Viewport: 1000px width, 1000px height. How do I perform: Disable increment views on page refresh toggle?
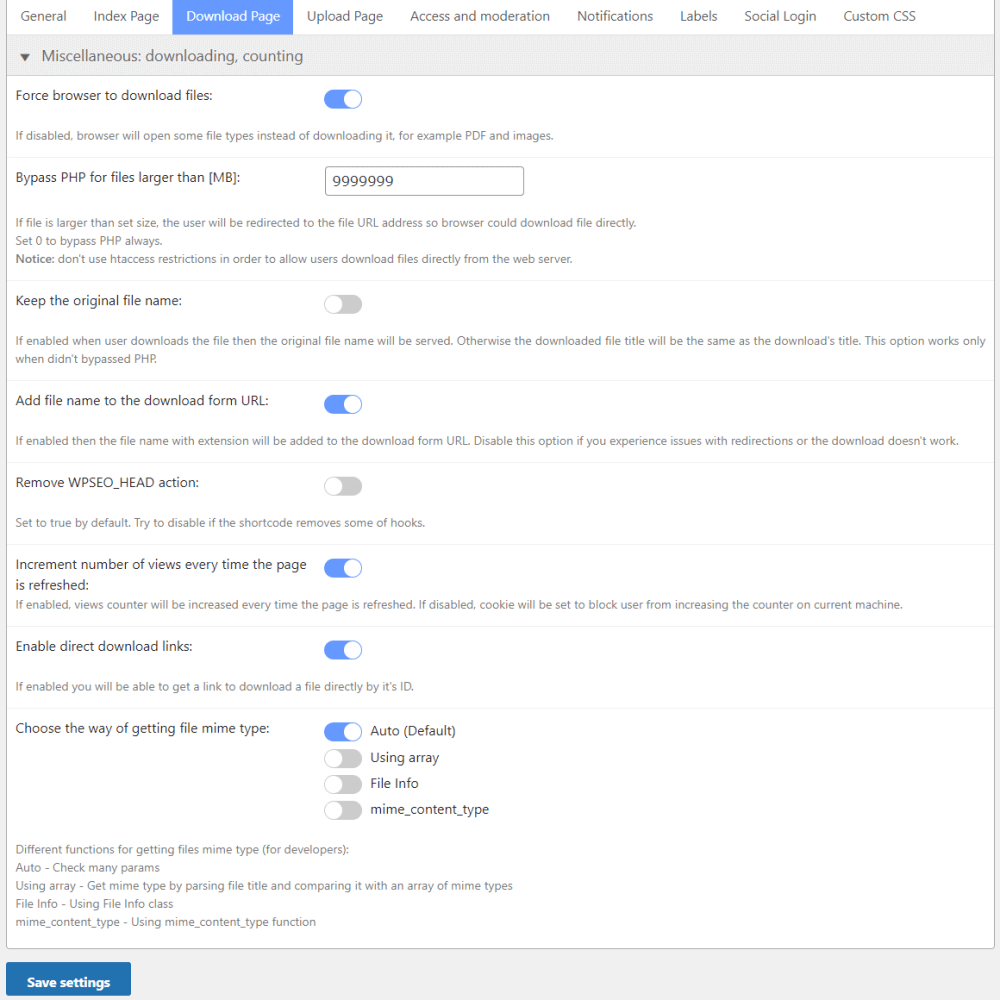pyautogui.click(x=342, y=568)
